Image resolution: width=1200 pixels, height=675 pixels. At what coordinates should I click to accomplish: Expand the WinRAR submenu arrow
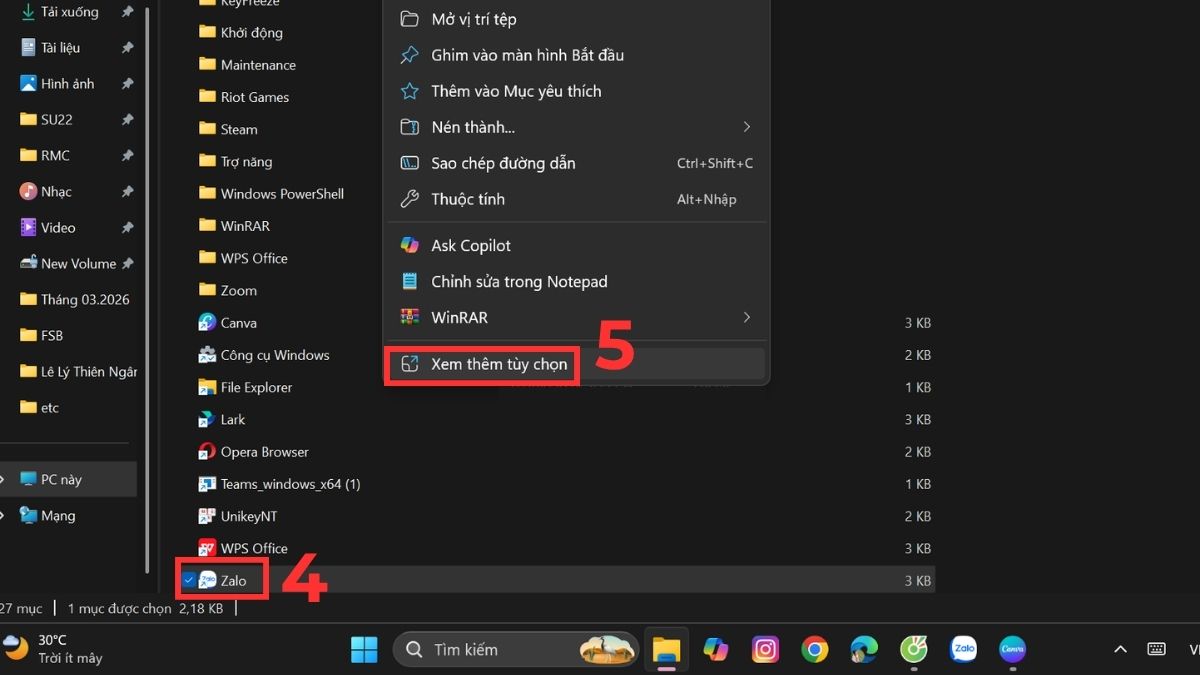point(746,317)
